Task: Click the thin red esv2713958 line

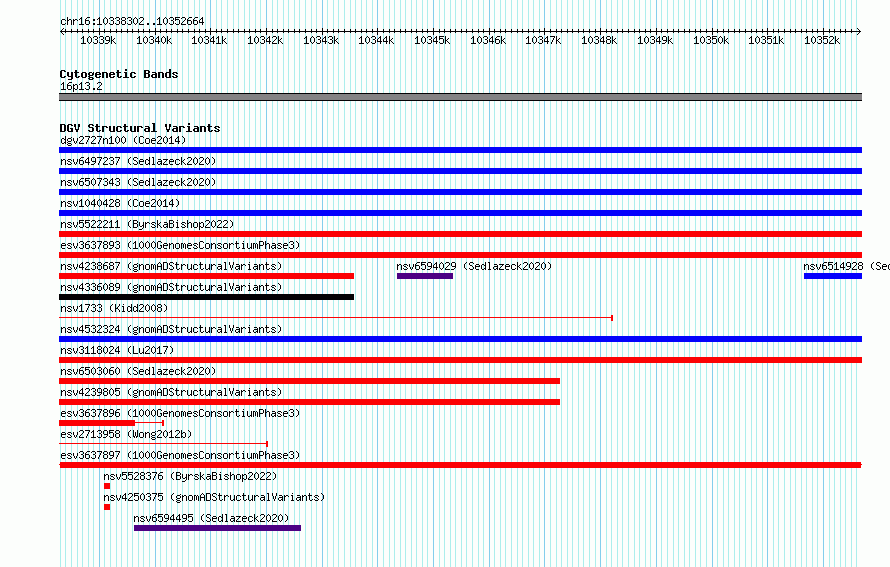Action: pyautogui.click(x=163, y=444)
